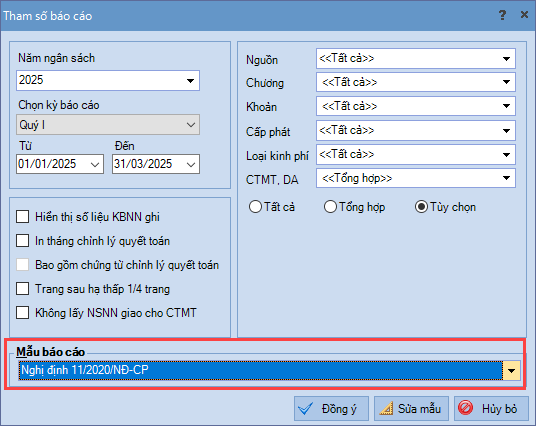Choose the Tổng hợp radio option
The width and height of the screenshot is (536, 426).
pos(330,207)
